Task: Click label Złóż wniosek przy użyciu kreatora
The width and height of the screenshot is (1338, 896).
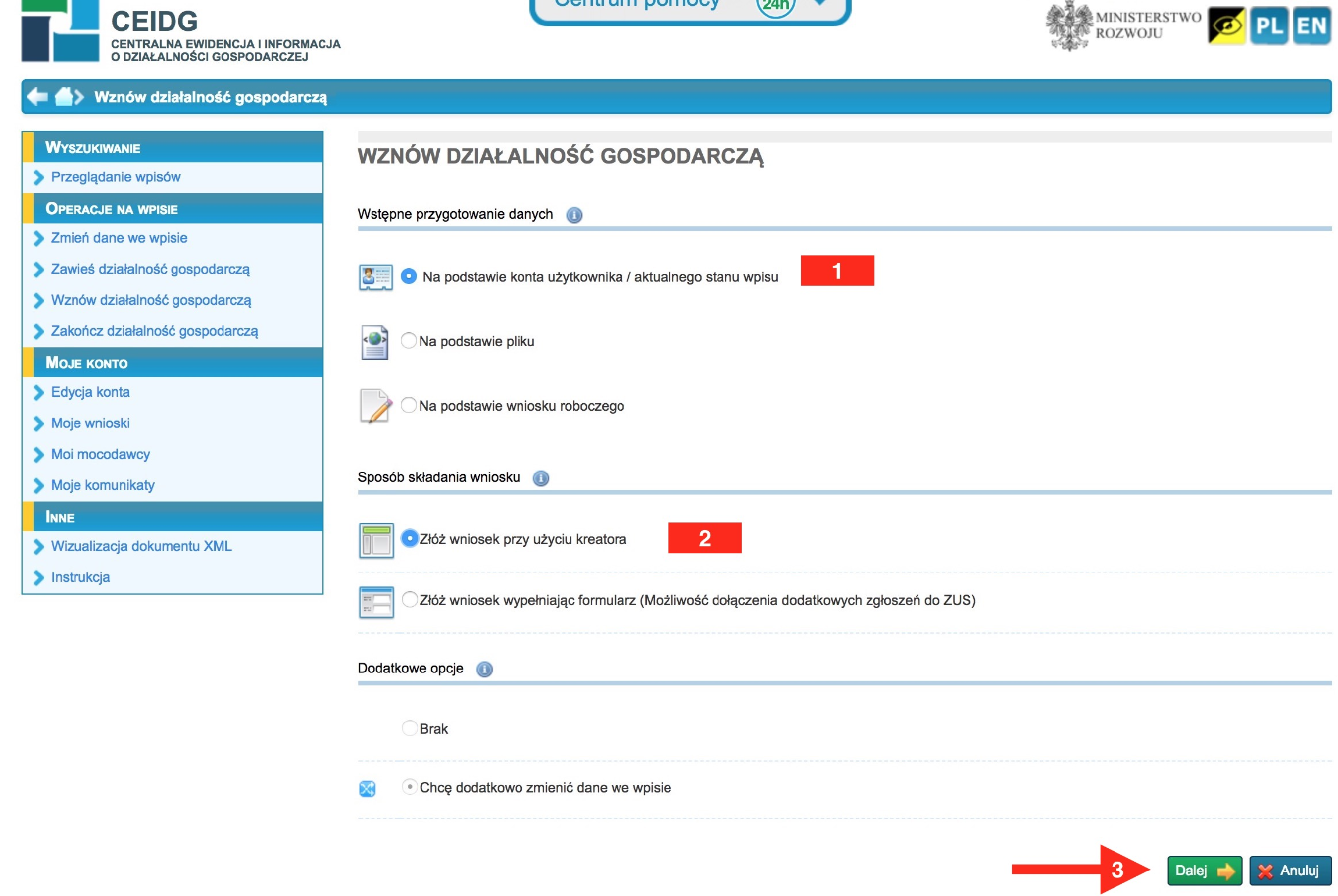Action: 523,539
